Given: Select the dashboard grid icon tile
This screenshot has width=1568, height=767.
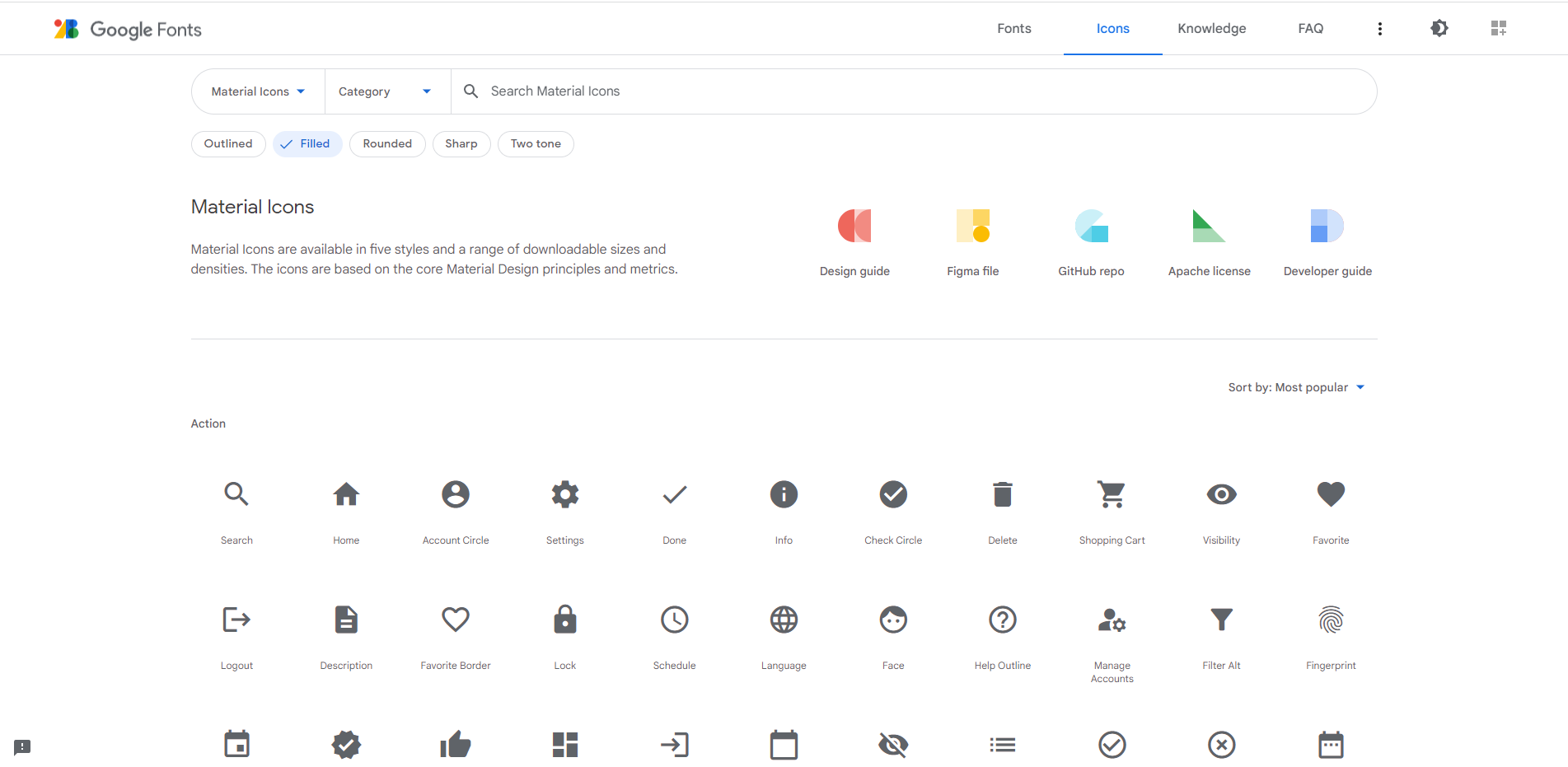Looking at the screenshot, I should tap(565, 745).
